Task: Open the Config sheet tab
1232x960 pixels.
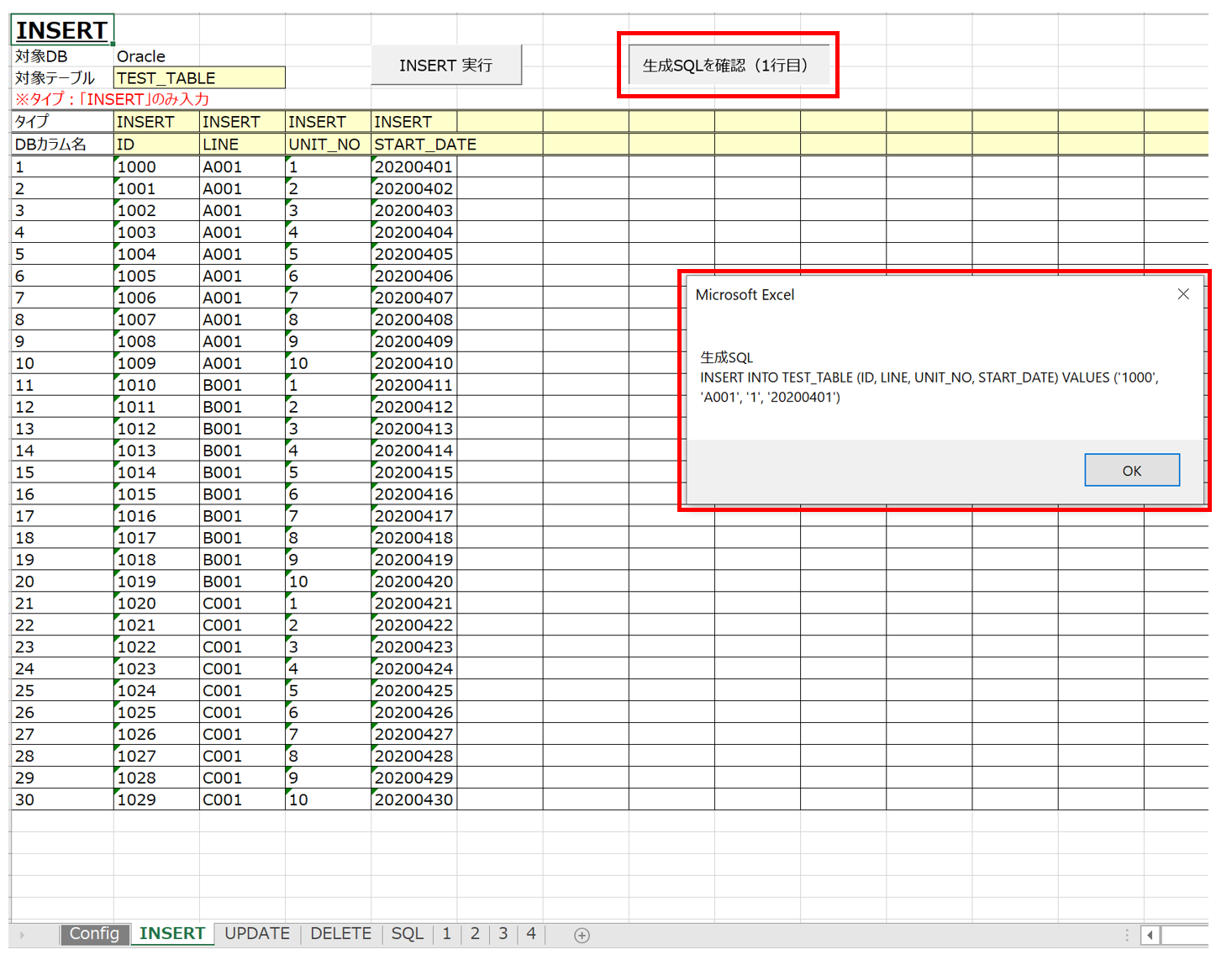Action: click(94, 934)
